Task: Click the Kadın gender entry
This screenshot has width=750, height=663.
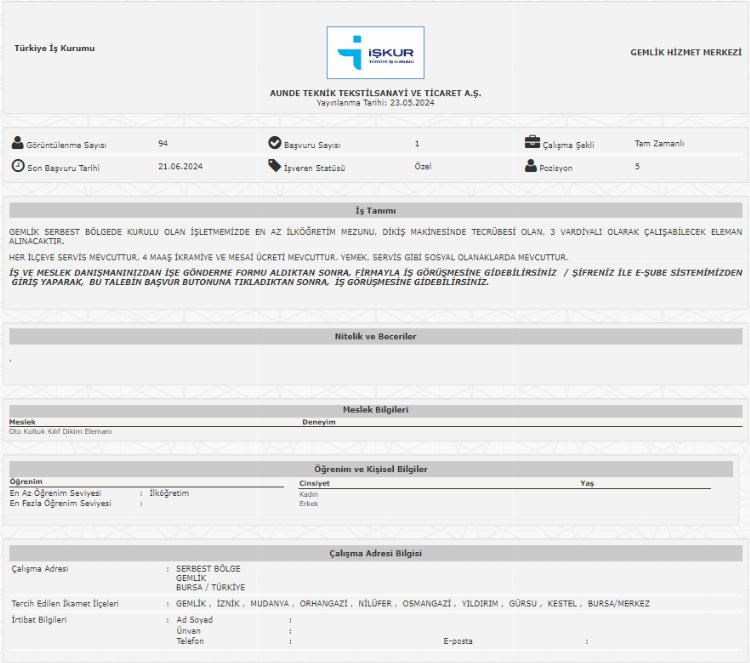Action: tap(309, 494)
